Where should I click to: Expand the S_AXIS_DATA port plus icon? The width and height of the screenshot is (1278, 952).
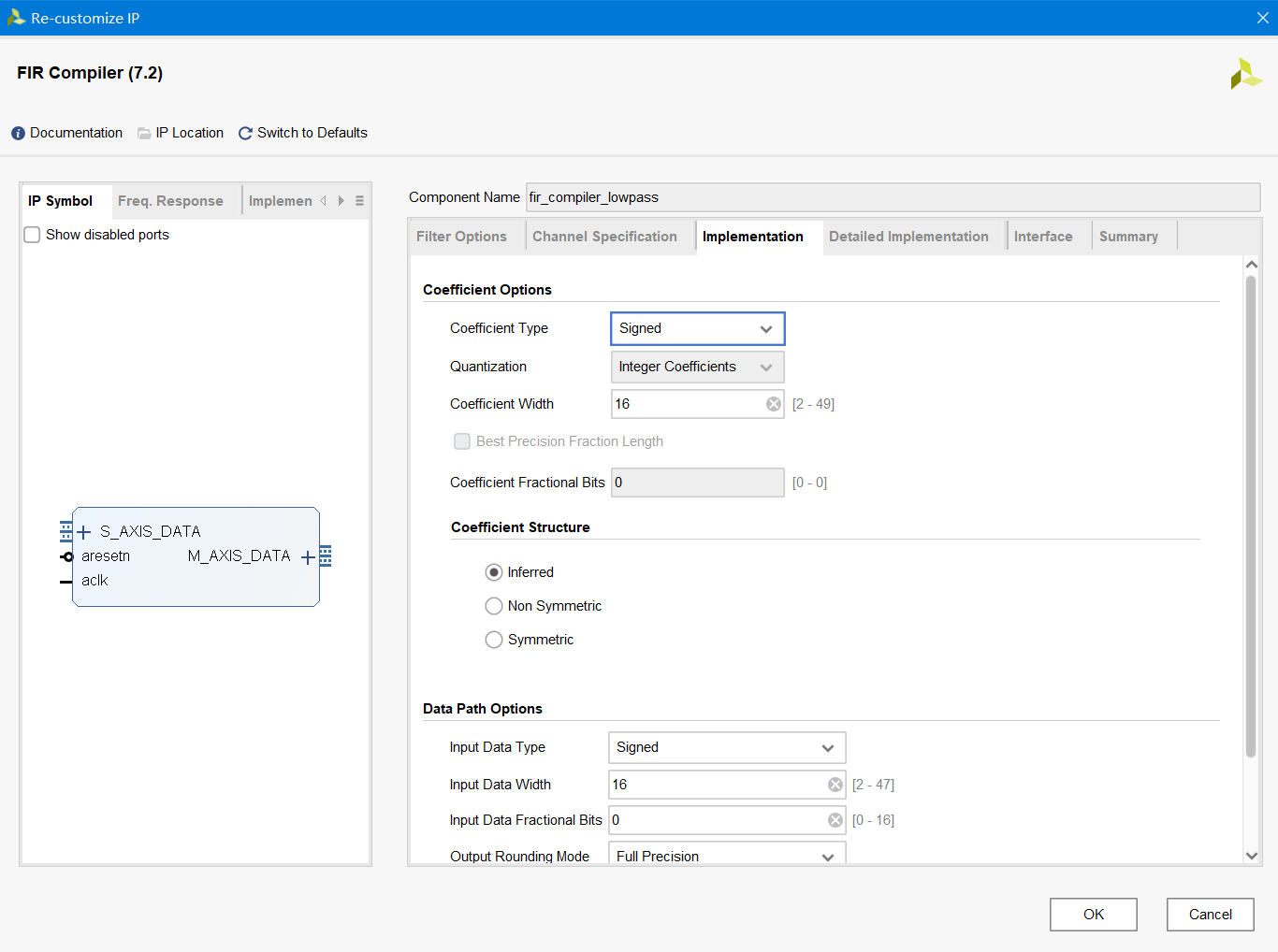[84, 532]
